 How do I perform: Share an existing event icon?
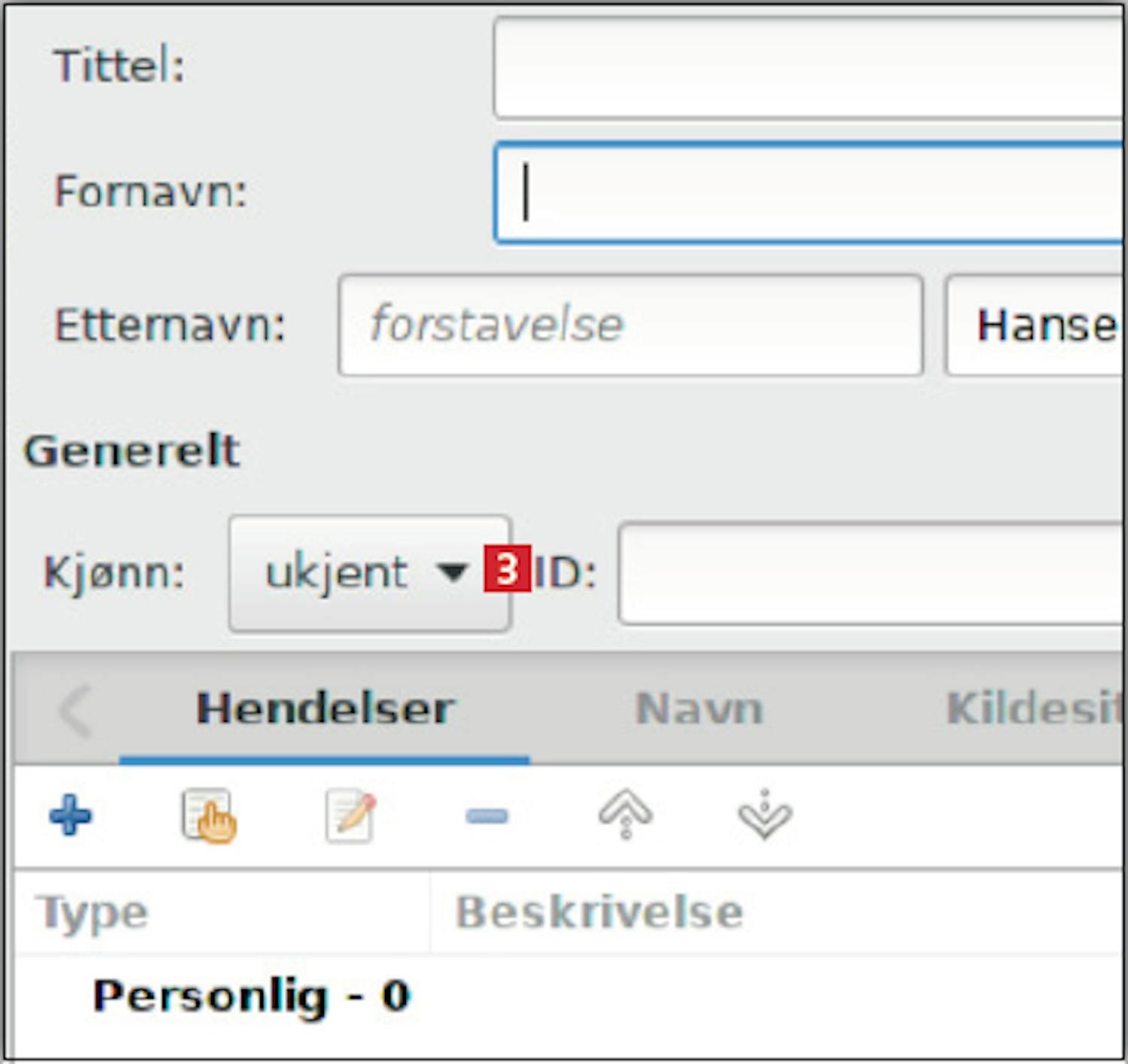(x=208, y=816)
